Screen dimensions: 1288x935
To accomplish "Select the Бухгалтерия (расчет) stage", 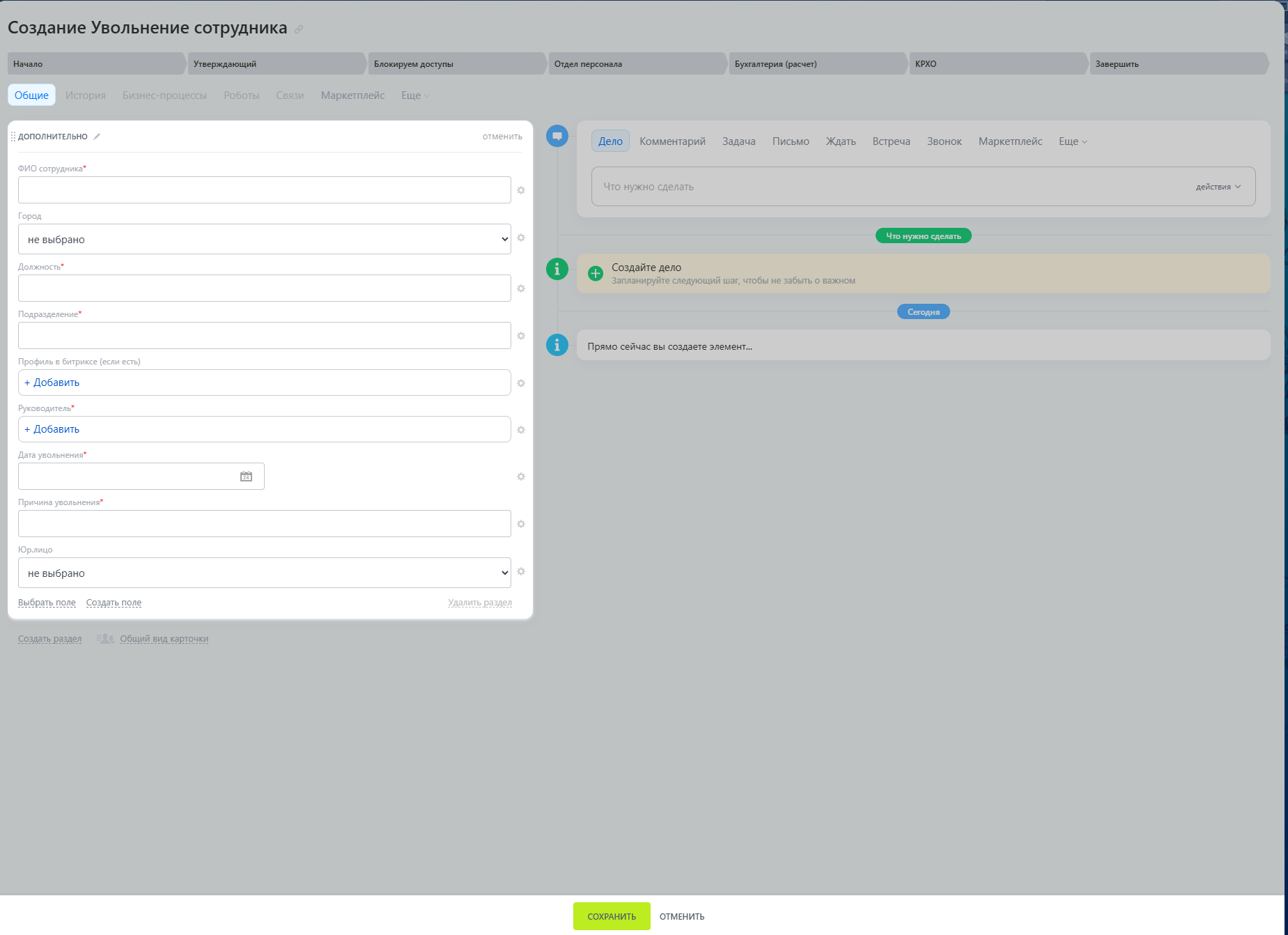I will click(x=817, y=63).
